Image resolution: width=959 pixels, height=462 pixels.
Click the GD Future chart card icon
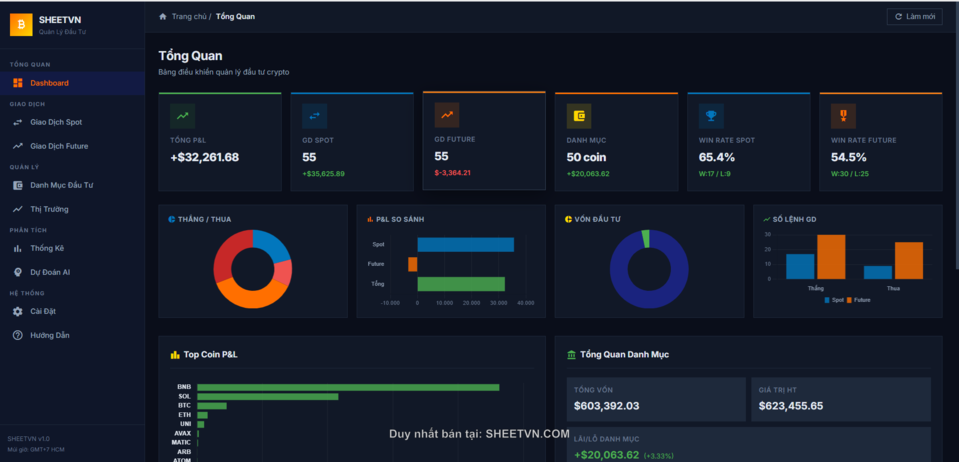tap(447, 114)
